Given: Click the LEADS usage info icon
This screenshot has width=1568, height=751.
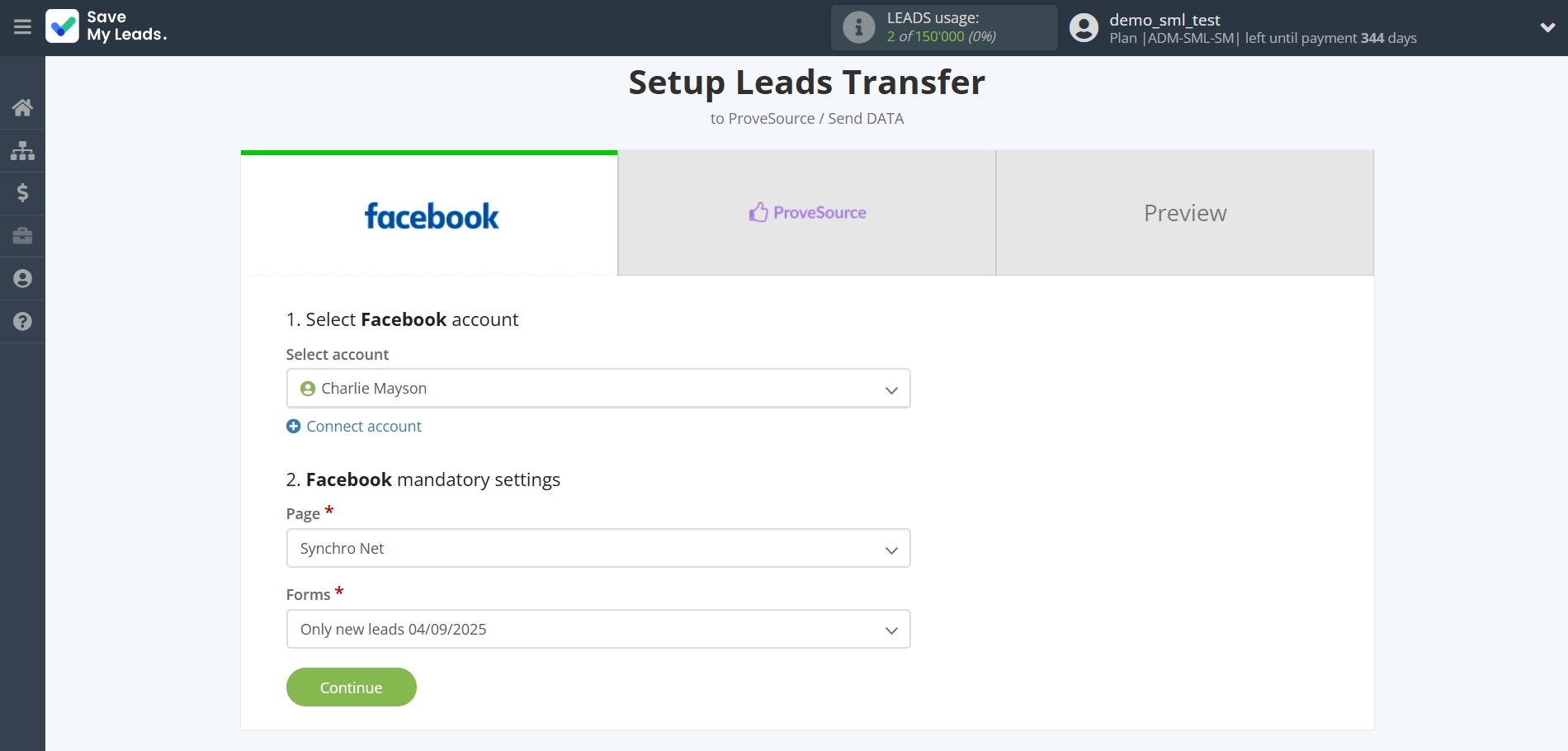Looking at the screenshot, I should coord(858,27).
